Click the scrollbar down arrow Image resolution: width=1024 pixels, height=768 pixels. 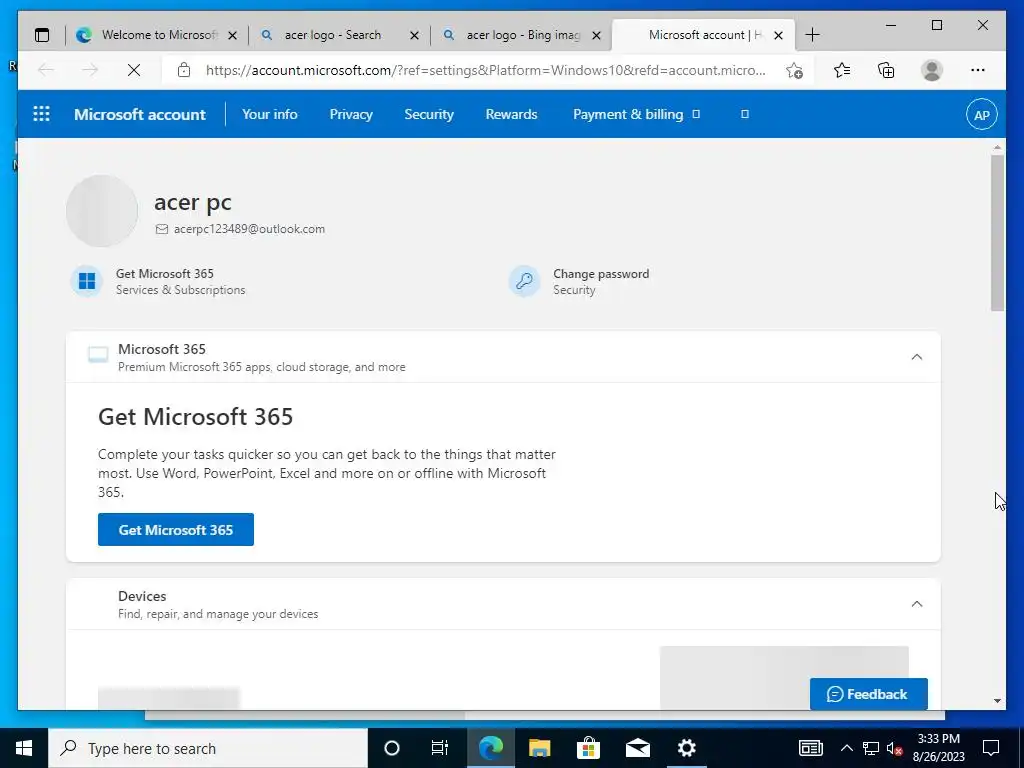point(997,701)
